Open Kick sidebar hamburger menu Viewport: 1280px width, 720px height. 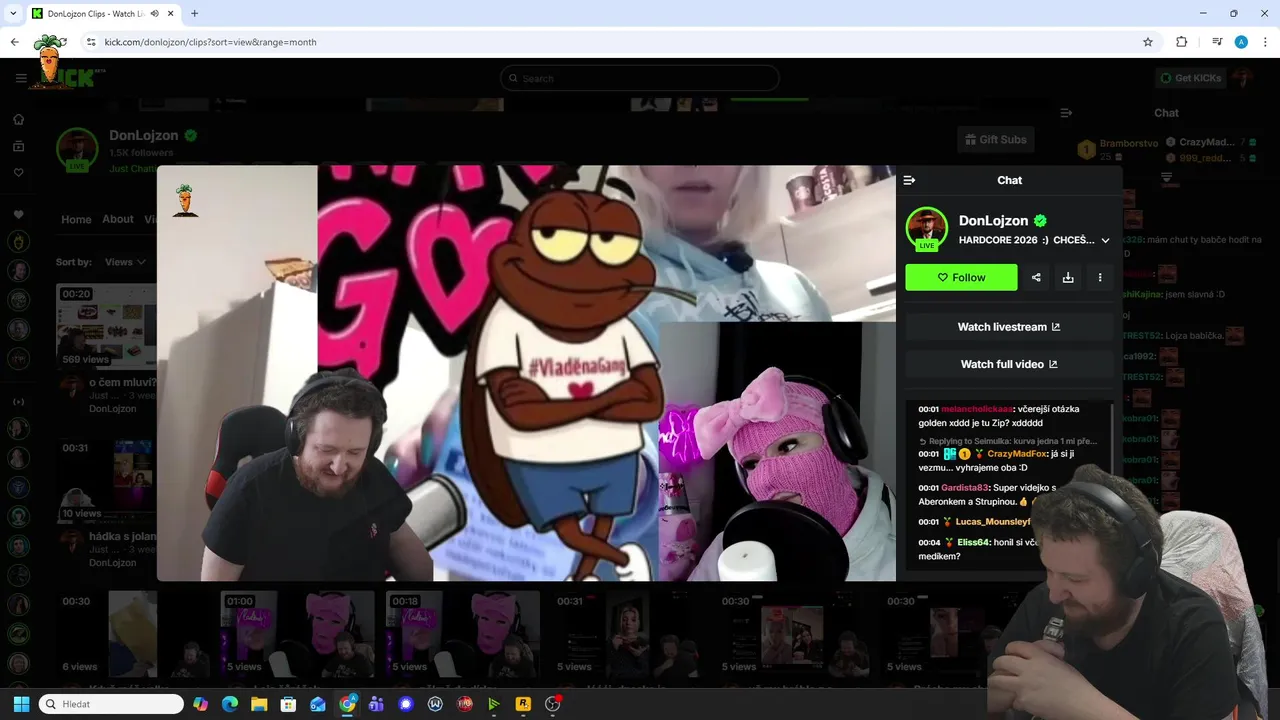click(x=21, y=78)
